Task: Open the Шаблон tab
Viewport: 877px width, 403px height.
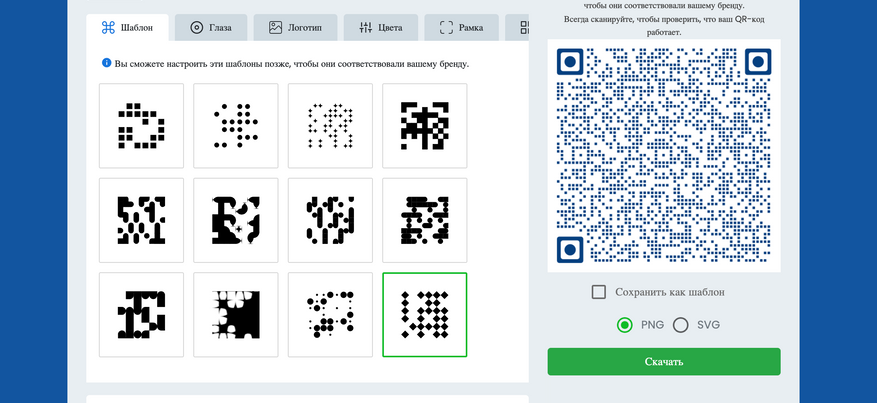Action: point(128,28)
